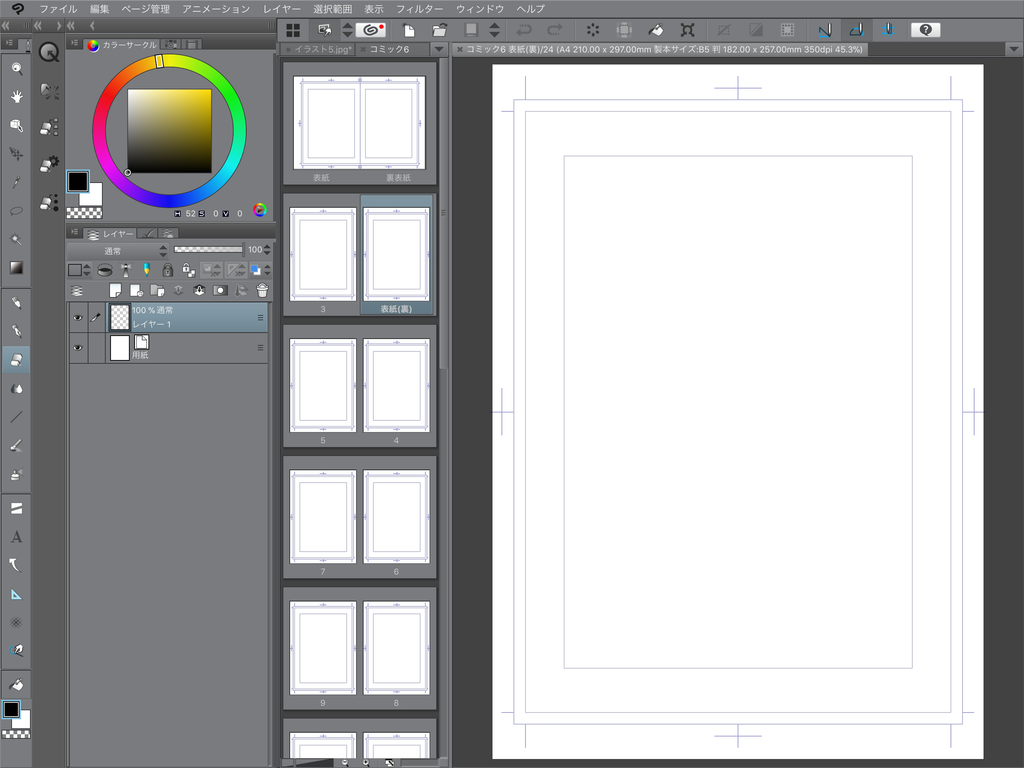
Task: Adjust the opacity 100 stepper
Action: (x=267, y=250)
